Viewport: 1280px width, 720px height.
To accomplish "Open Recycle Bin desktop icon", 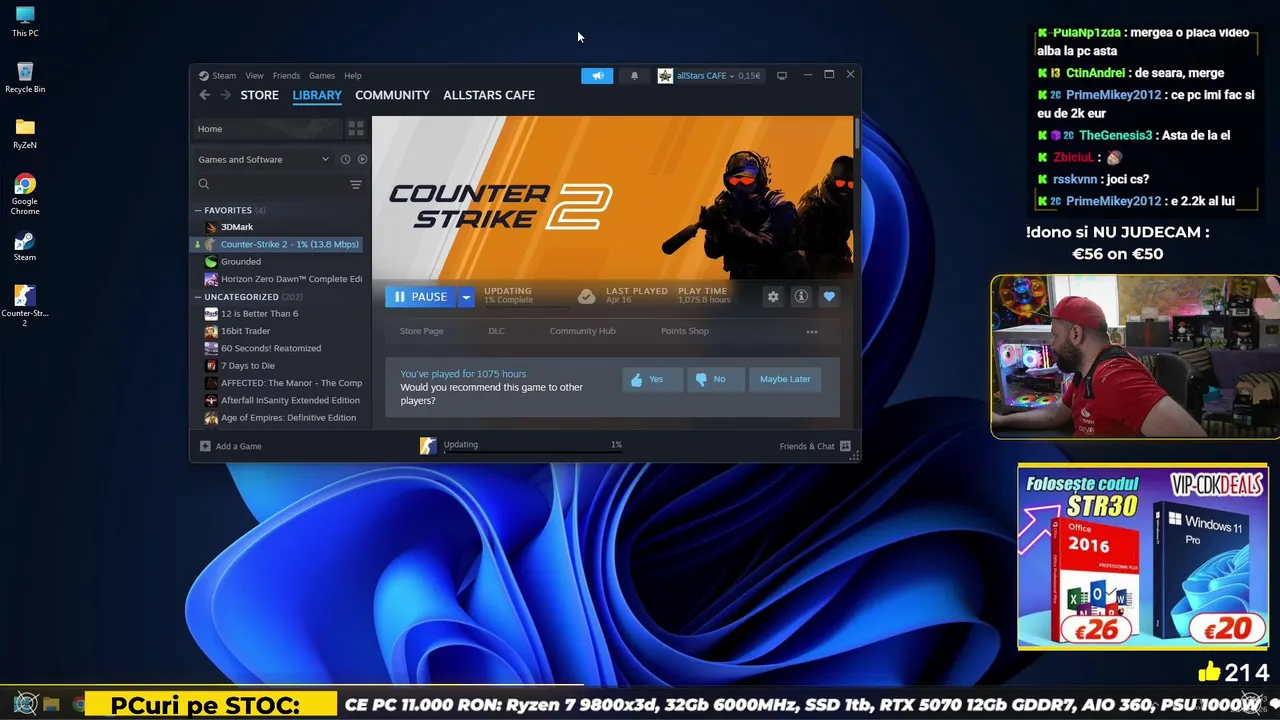I will [25, 77].
